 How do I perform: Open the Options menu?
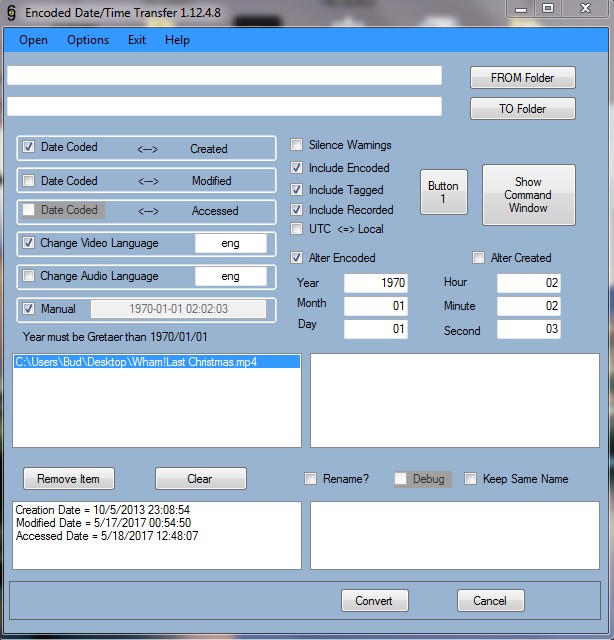click(88, 40)
